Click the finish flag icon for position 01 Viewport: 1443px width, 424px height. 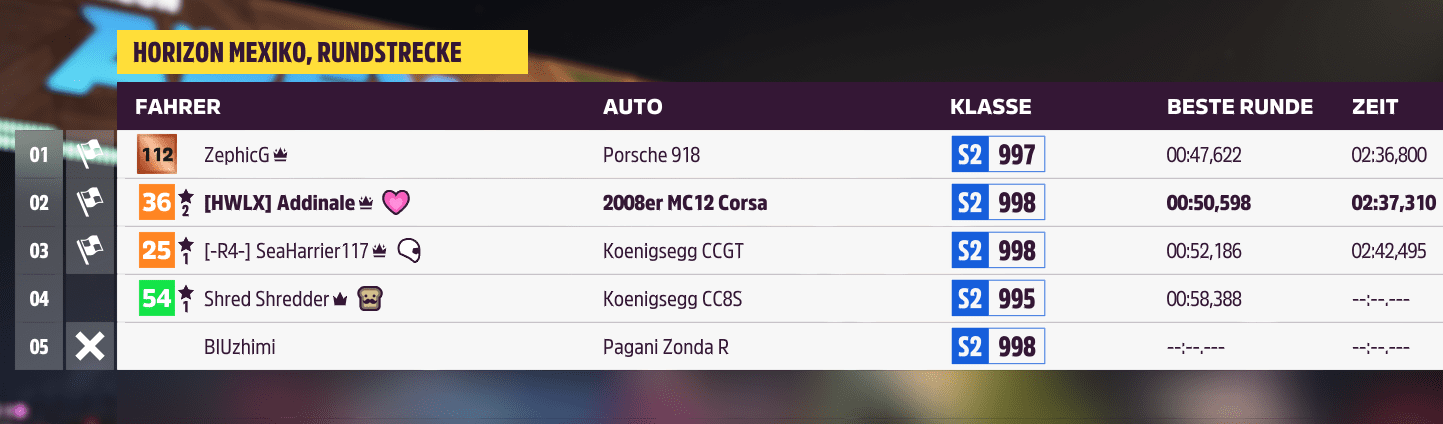pos(90,154)
